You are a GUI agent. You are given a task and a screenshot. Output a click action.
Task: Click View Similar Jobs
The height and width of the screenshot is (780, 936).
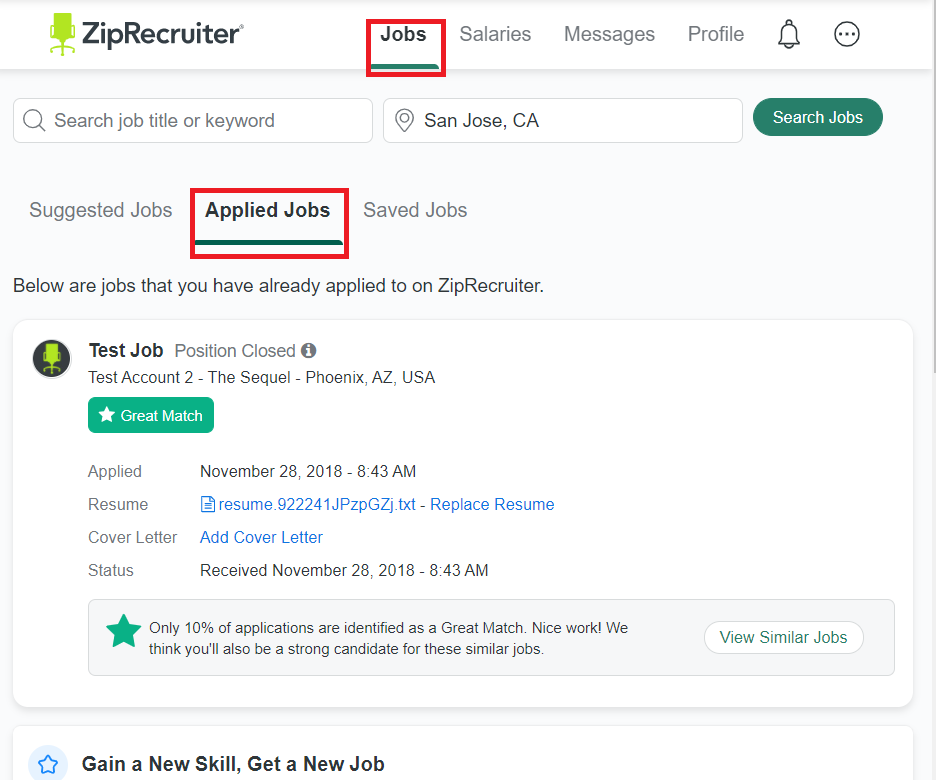(x=783, y=637)
